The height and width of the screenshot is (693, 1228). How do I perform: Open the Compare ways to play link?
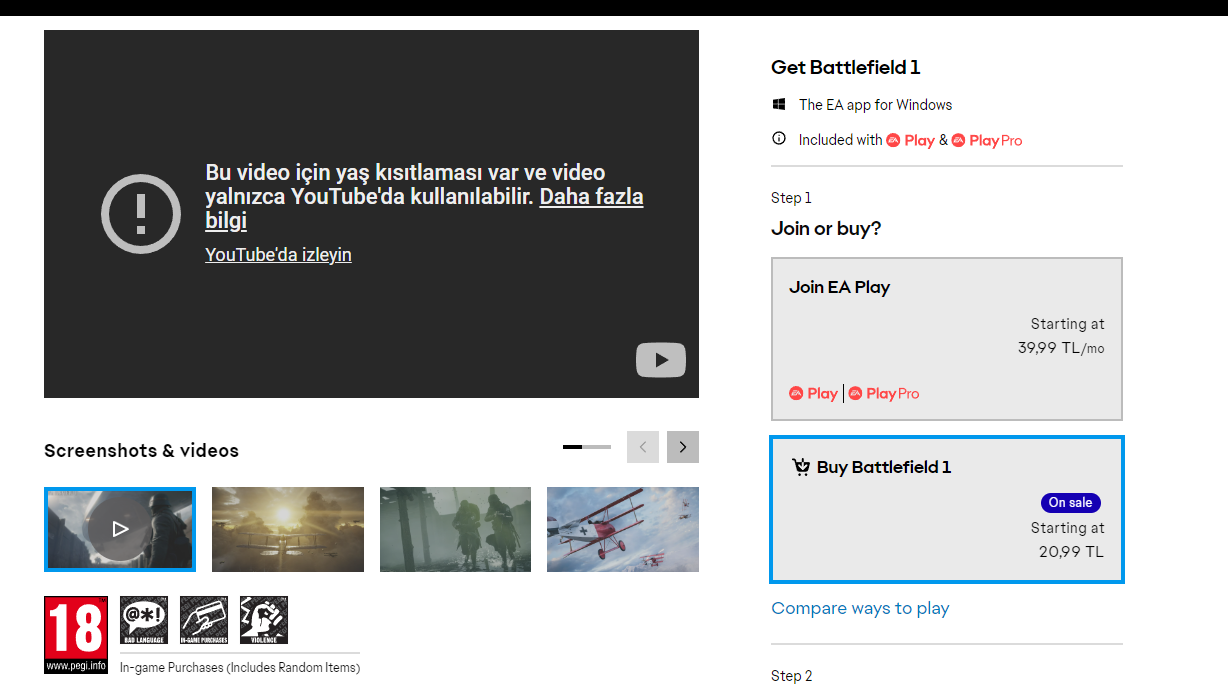tap(860, 608)
